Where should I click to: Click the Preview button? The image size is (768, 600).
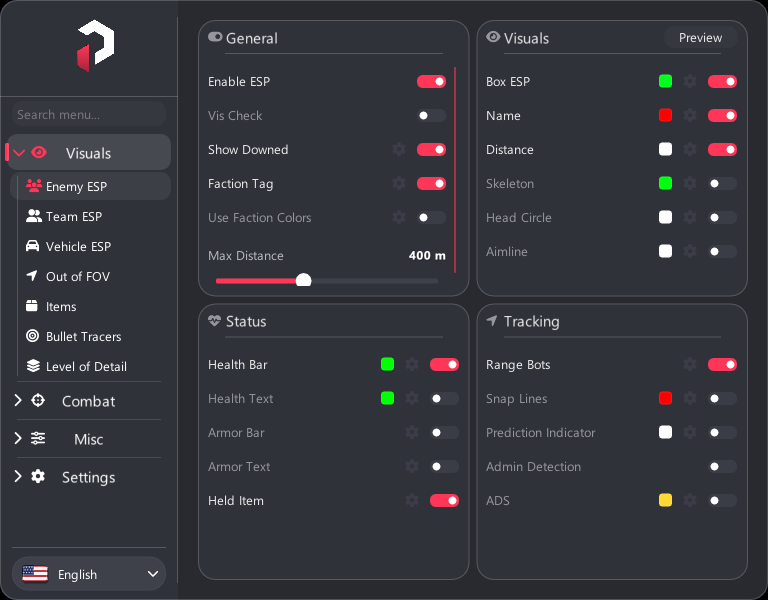pyautogui.click(x=700, y=38)
